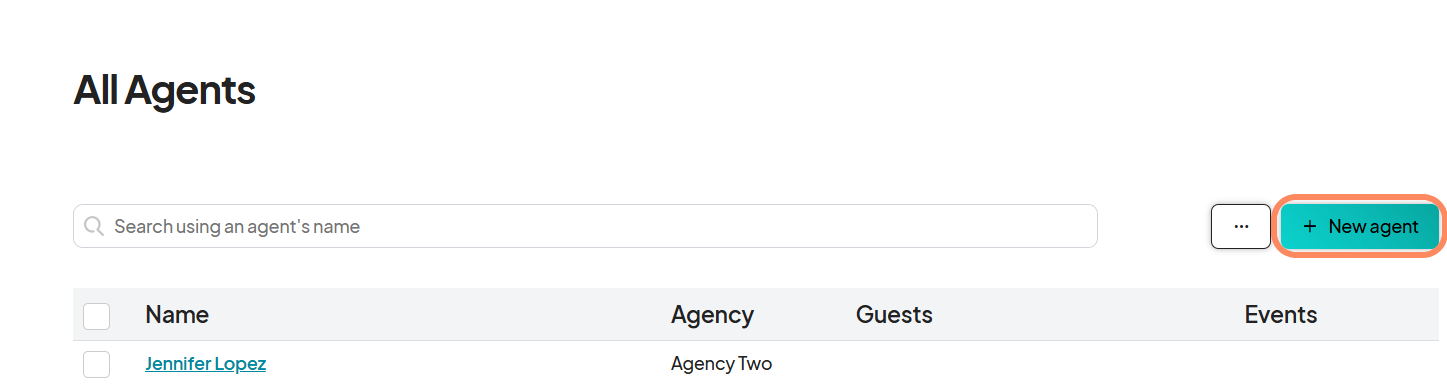Open the three-dots more options button

point(1241,226)
